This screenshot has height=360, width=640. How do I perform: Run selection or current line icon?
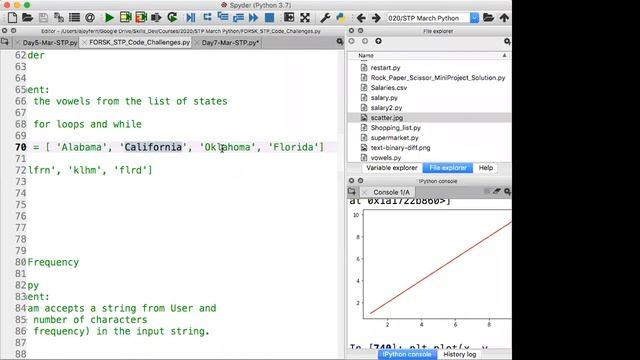pos(156,18)
